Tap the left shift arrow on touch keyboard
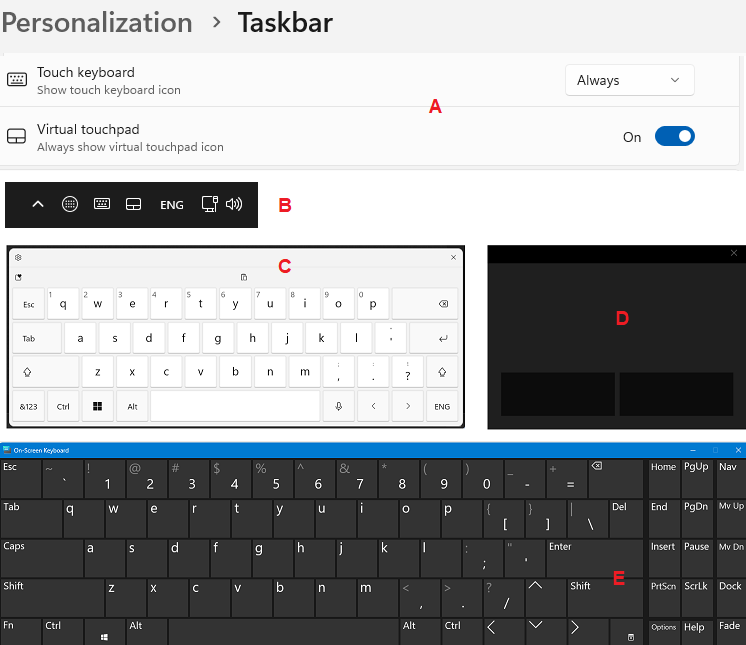 point(46,372)
